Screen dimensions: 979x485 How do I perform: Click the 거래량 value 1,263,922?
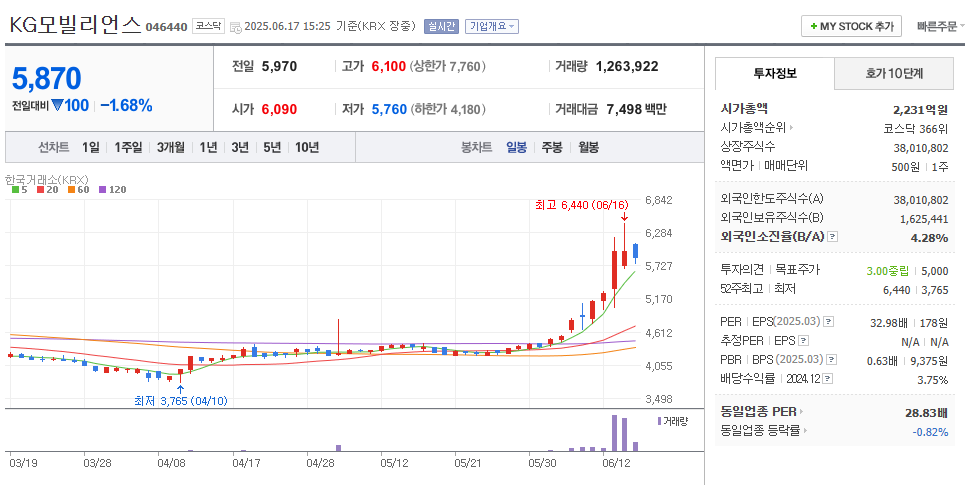627,66
